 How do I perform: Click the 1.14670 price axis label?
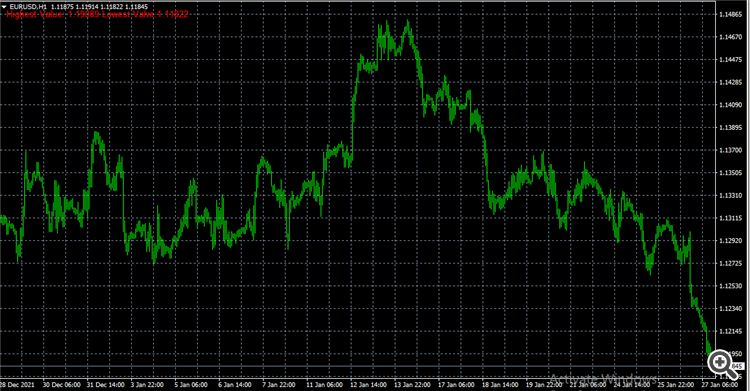click(x=731, y=37)
